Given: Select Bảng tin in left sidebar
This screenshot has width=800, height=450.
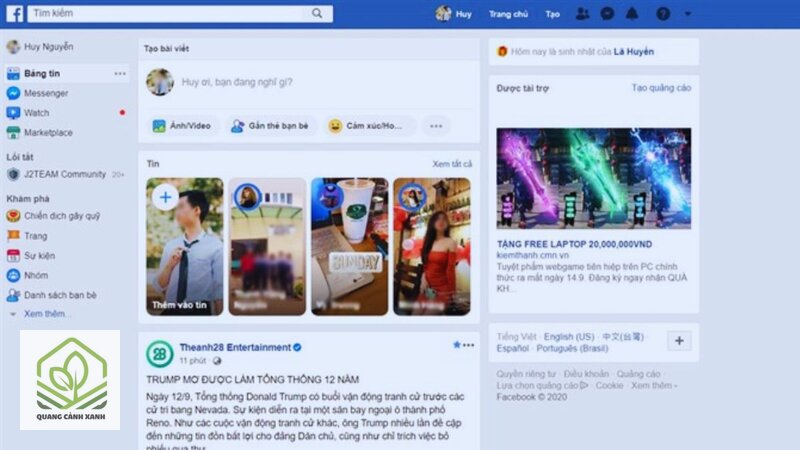Looking at the screenshot, I should pyautogui.click(x=66, y=73).
